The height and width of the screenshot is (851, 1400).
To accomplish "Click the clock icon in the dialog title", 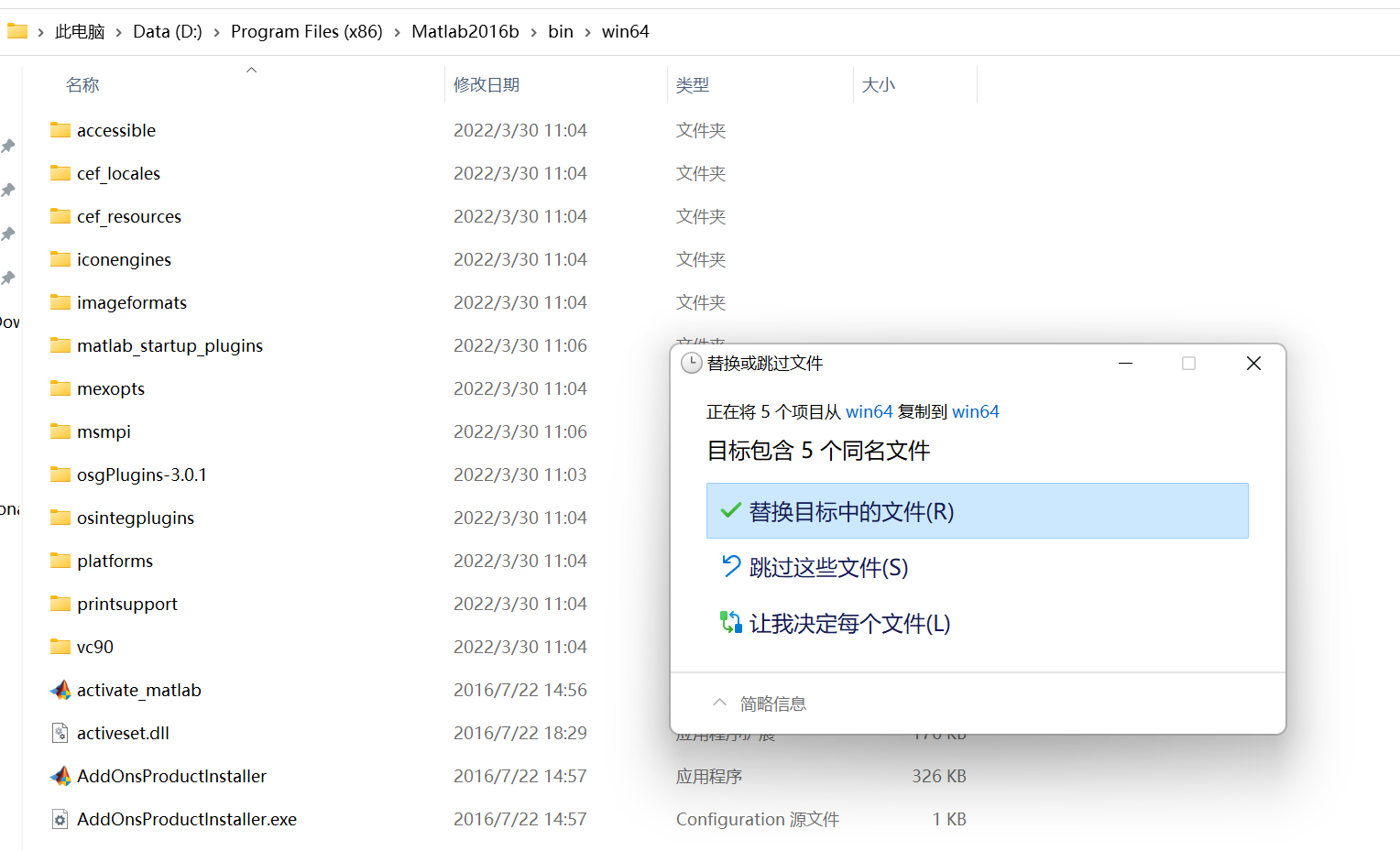I will pos(692,364).
